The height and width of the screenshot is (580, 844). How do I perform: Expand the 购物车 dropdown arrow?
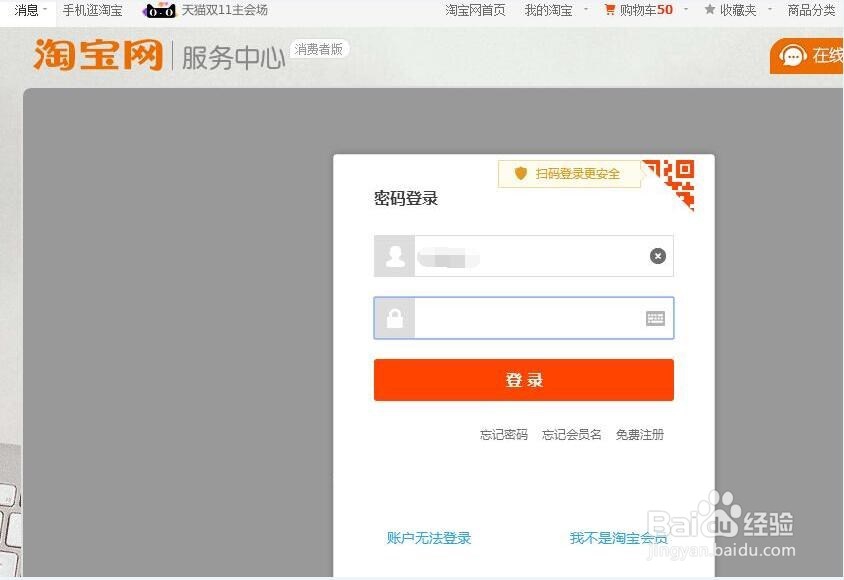(686, 9)
